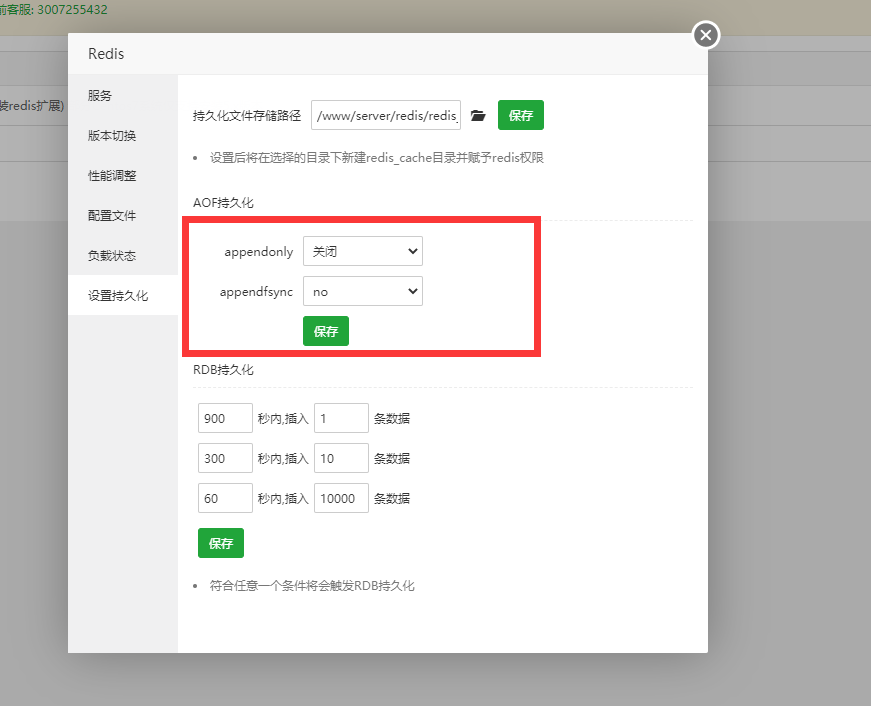Viewport: 871px width, 706px height.
Task: Click the RDB持久化 section heading
Action: tap(223, 370)
